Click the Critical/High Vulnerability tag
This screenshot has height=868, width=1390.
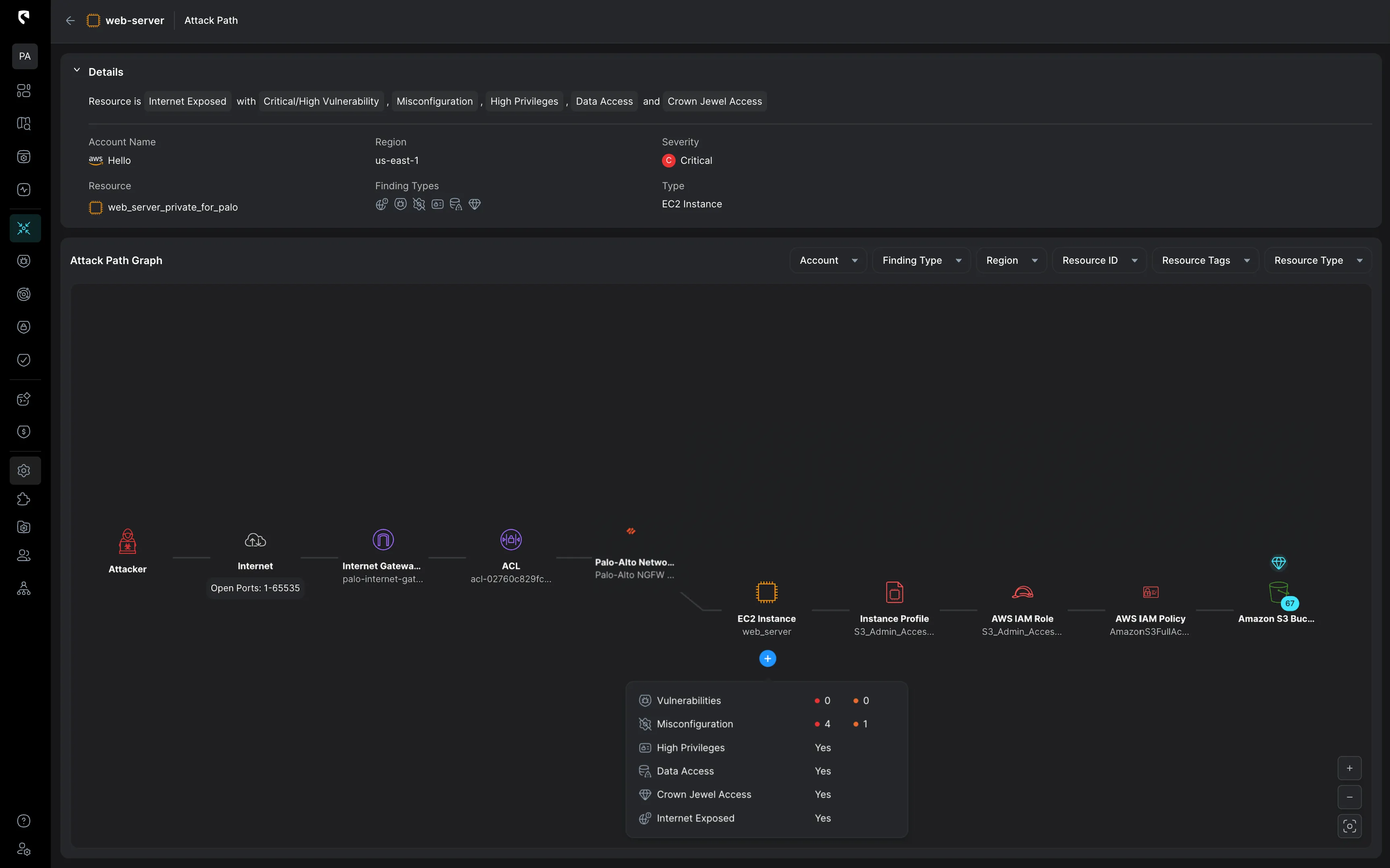pos(321,101)
